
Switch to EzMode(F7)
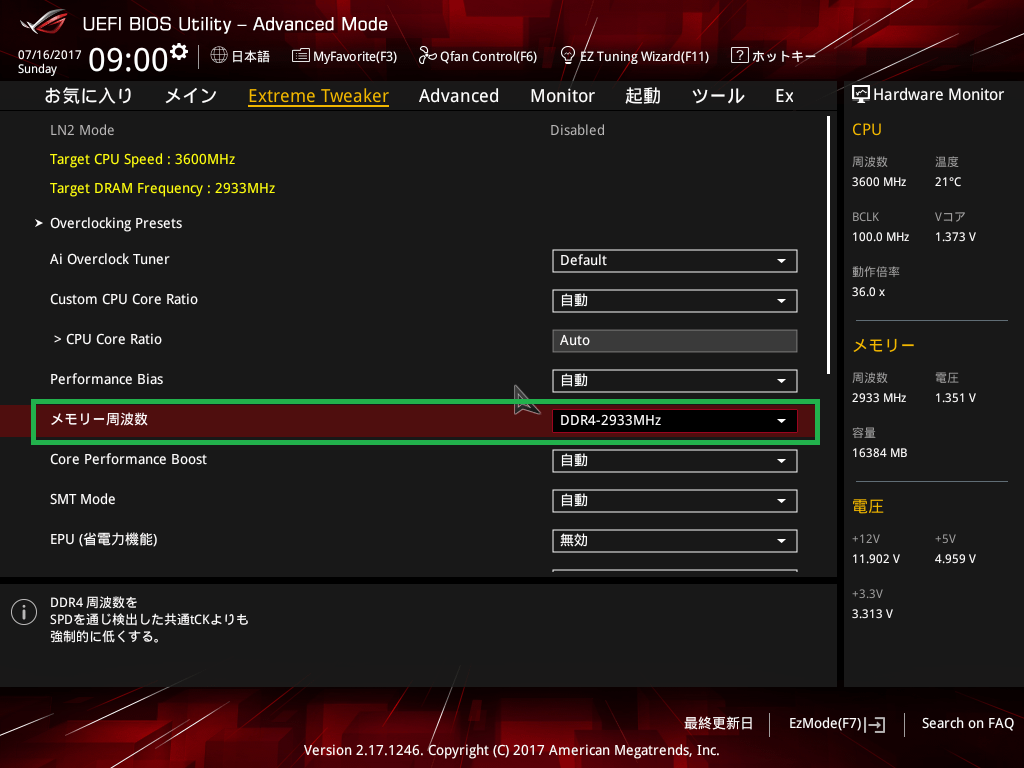pyautogui.click(x=836, y=723)
